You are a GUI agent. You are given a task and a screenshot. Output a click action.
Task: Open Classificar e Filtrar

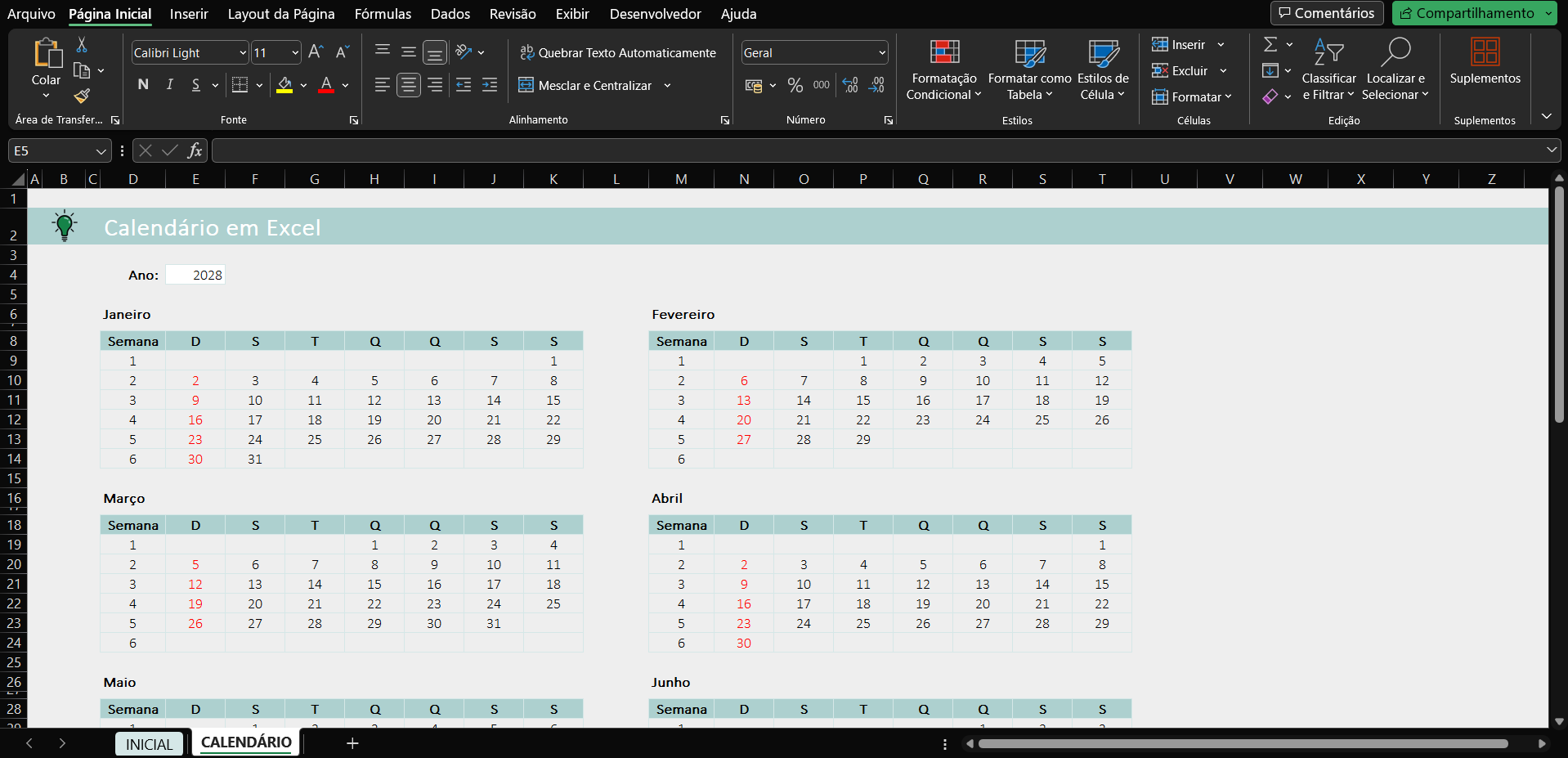(x=1328, y=70)
